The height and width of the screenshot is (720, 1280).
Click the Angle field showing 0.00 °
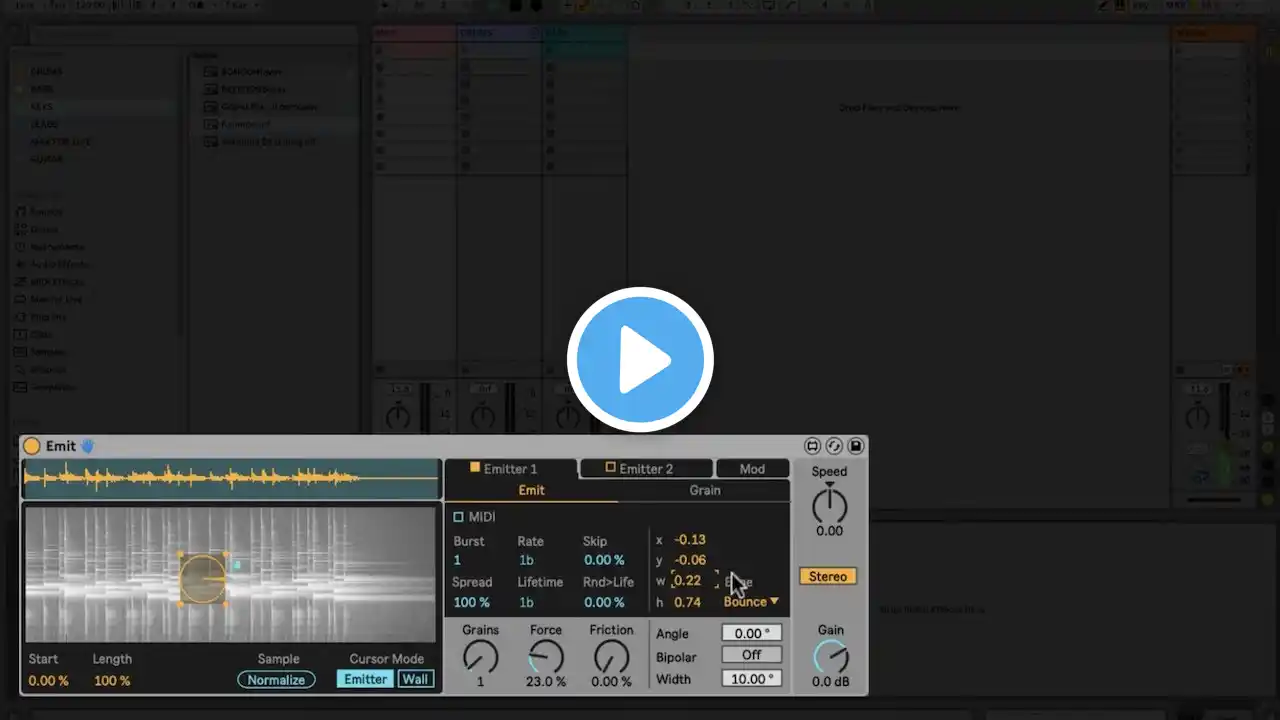point(751,633)
